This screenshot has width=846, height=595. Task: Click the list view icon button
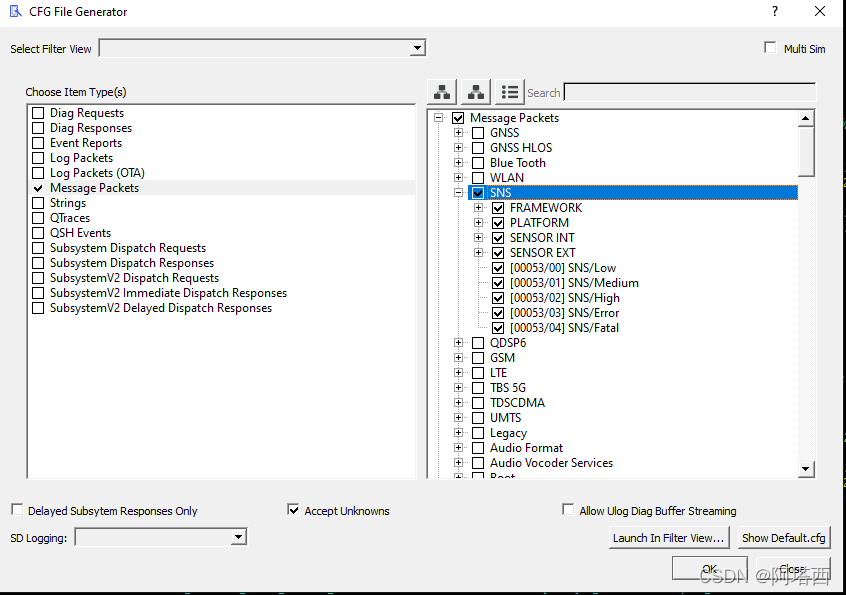point(509,92)
